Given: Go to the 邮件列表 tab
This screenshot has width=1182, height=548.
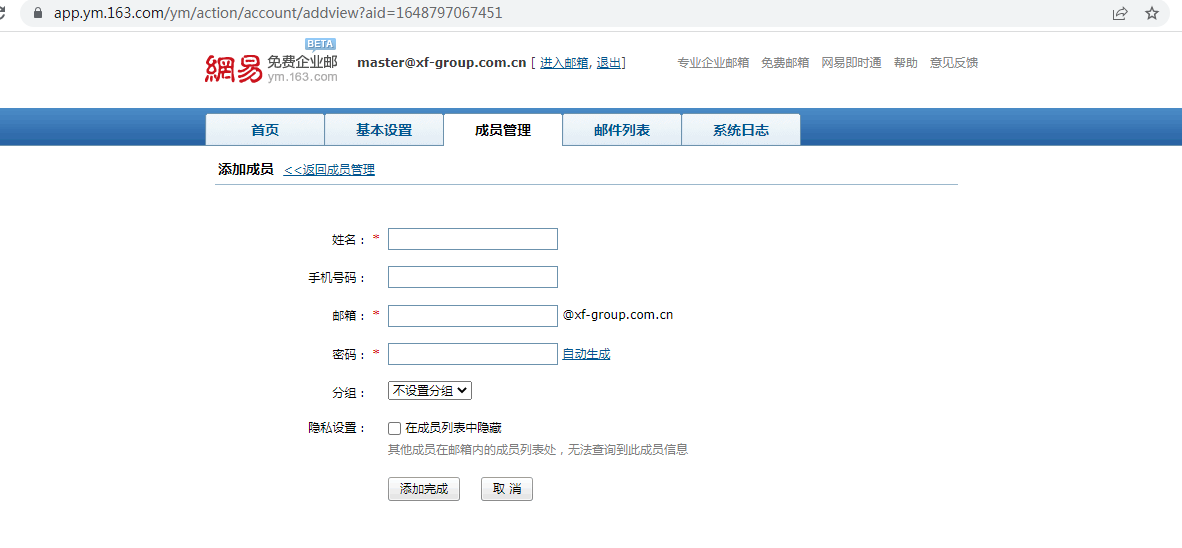Looking at the screenshot, I should coord(622,130).
